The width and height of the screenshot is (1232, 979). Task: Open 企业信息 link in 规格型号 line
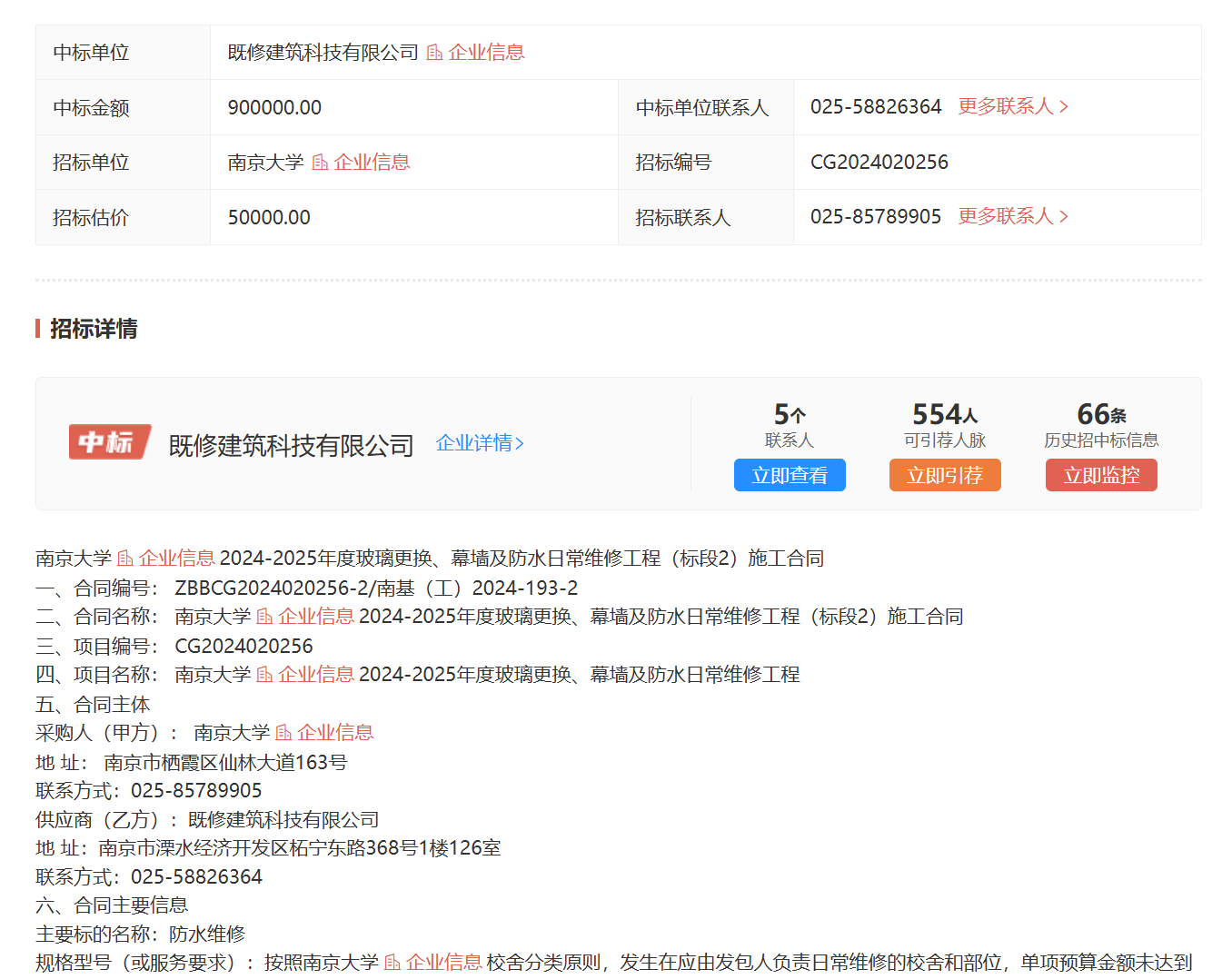point(444,963)
